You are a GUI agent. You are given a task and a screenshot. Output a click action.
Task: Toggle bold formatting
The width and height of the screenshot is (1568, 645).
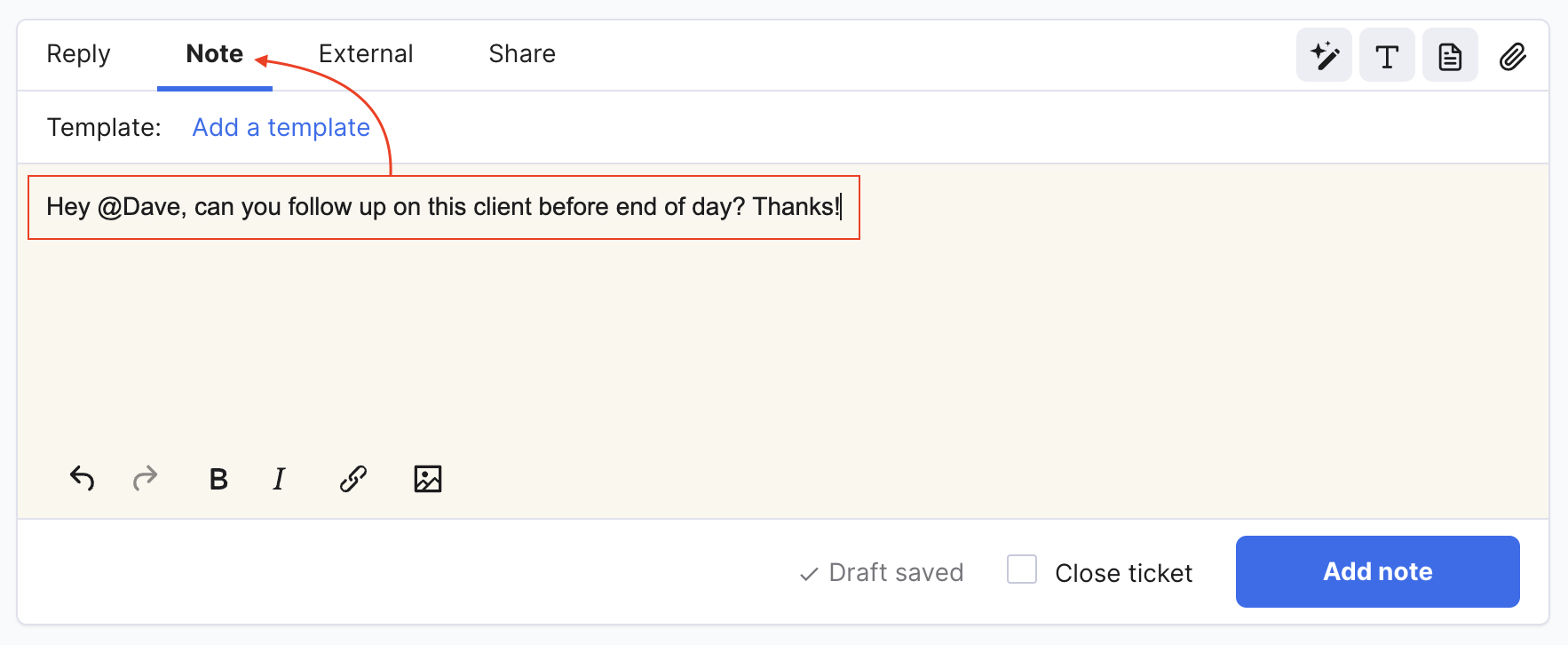(x=218, y=479)
